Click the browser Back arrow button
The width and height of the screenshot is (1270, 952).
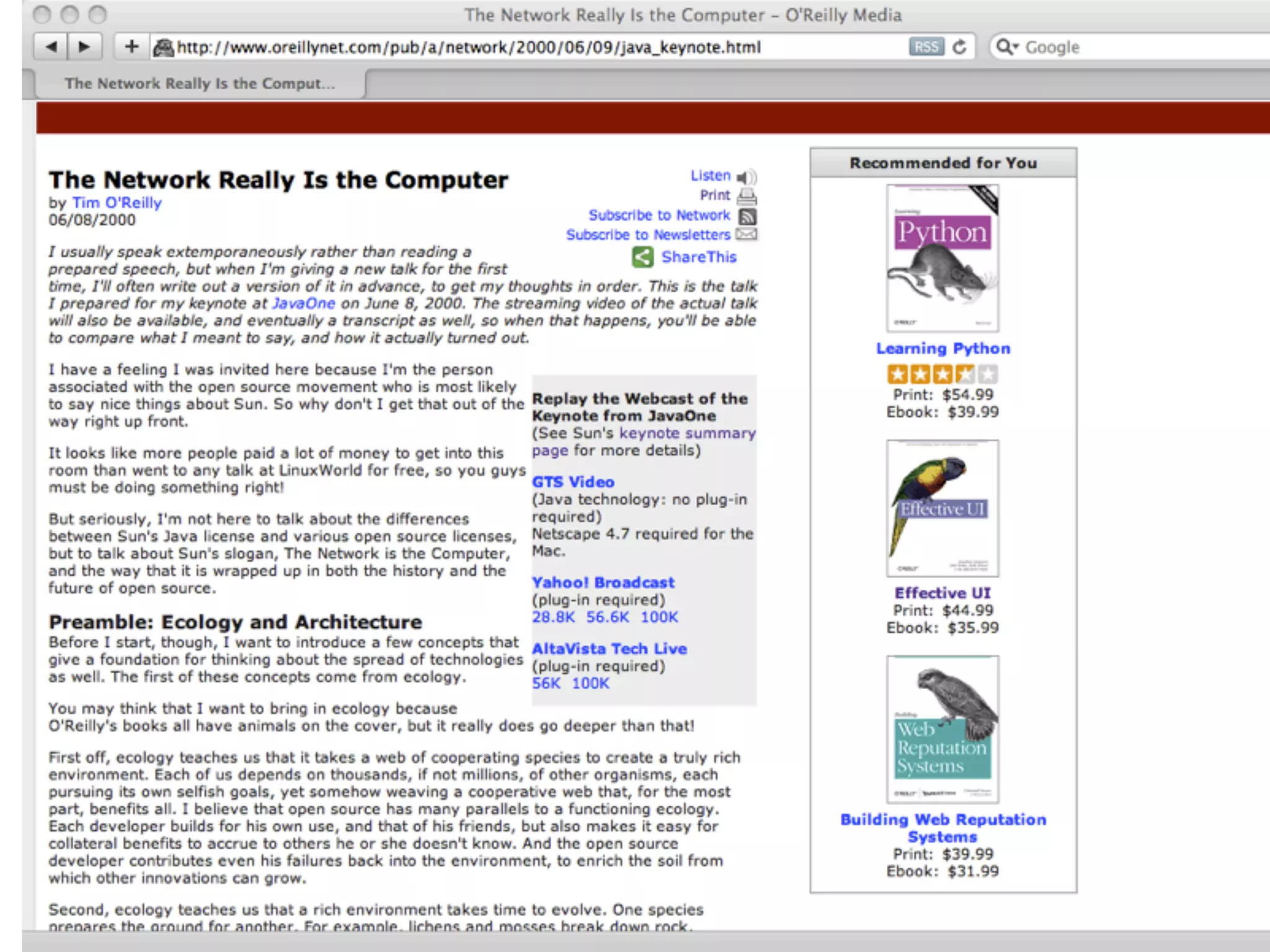coord(51,46)
